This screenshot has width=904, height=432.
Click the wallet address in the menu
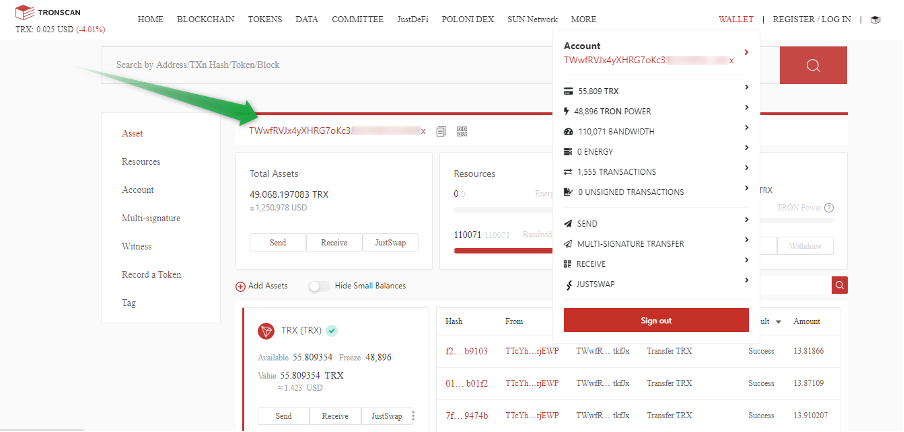(649, 61)
